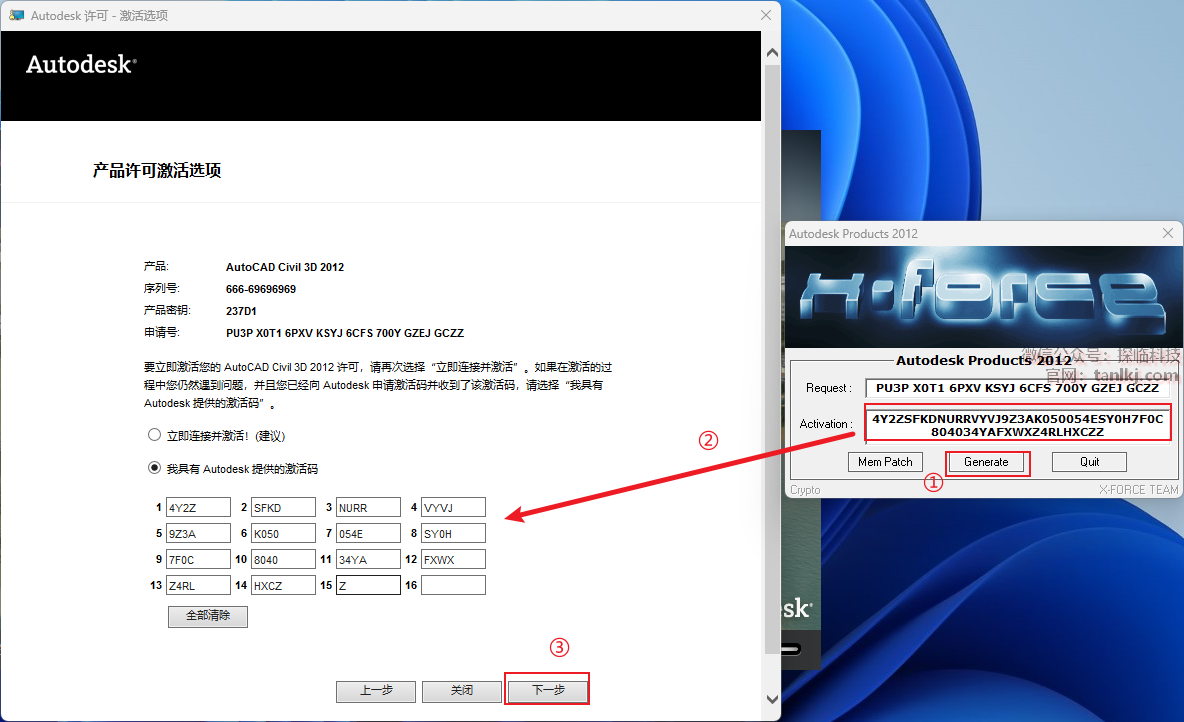Close the Autodesk 许可 activation window
Viewport: 1184px width, 722px height.
(x=766, y=15)
